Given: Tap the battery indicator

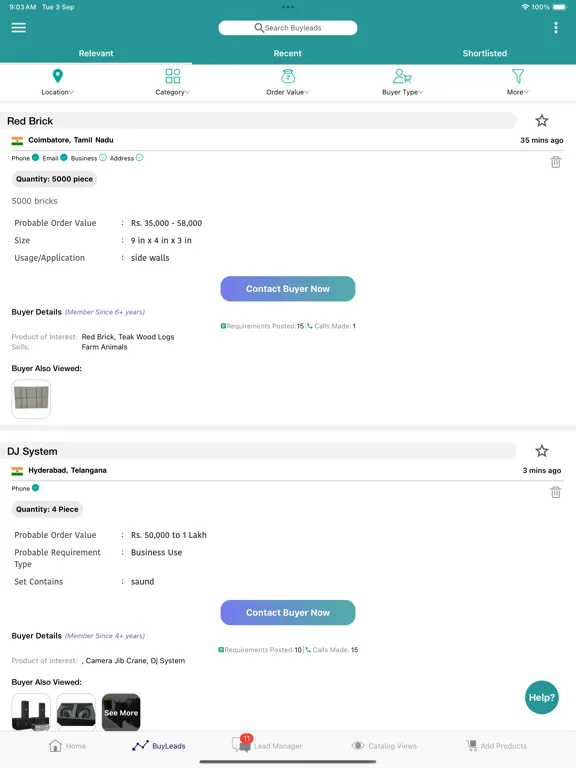Looking at the screenshot, I should pos(560,7).
